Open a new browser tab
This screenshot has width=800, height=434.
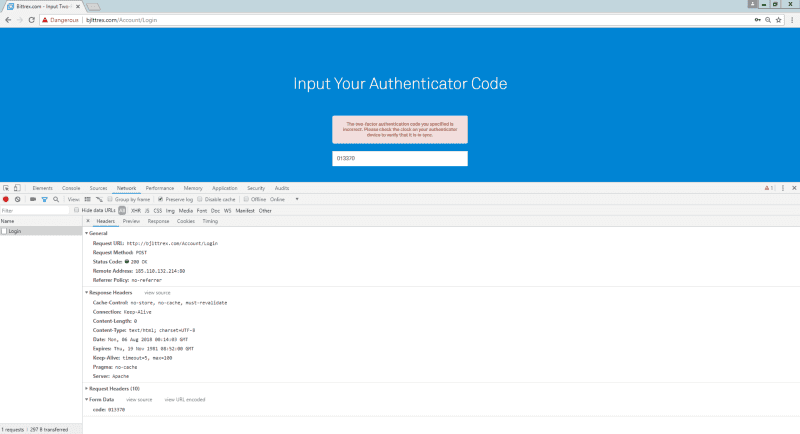click(93, 7)
